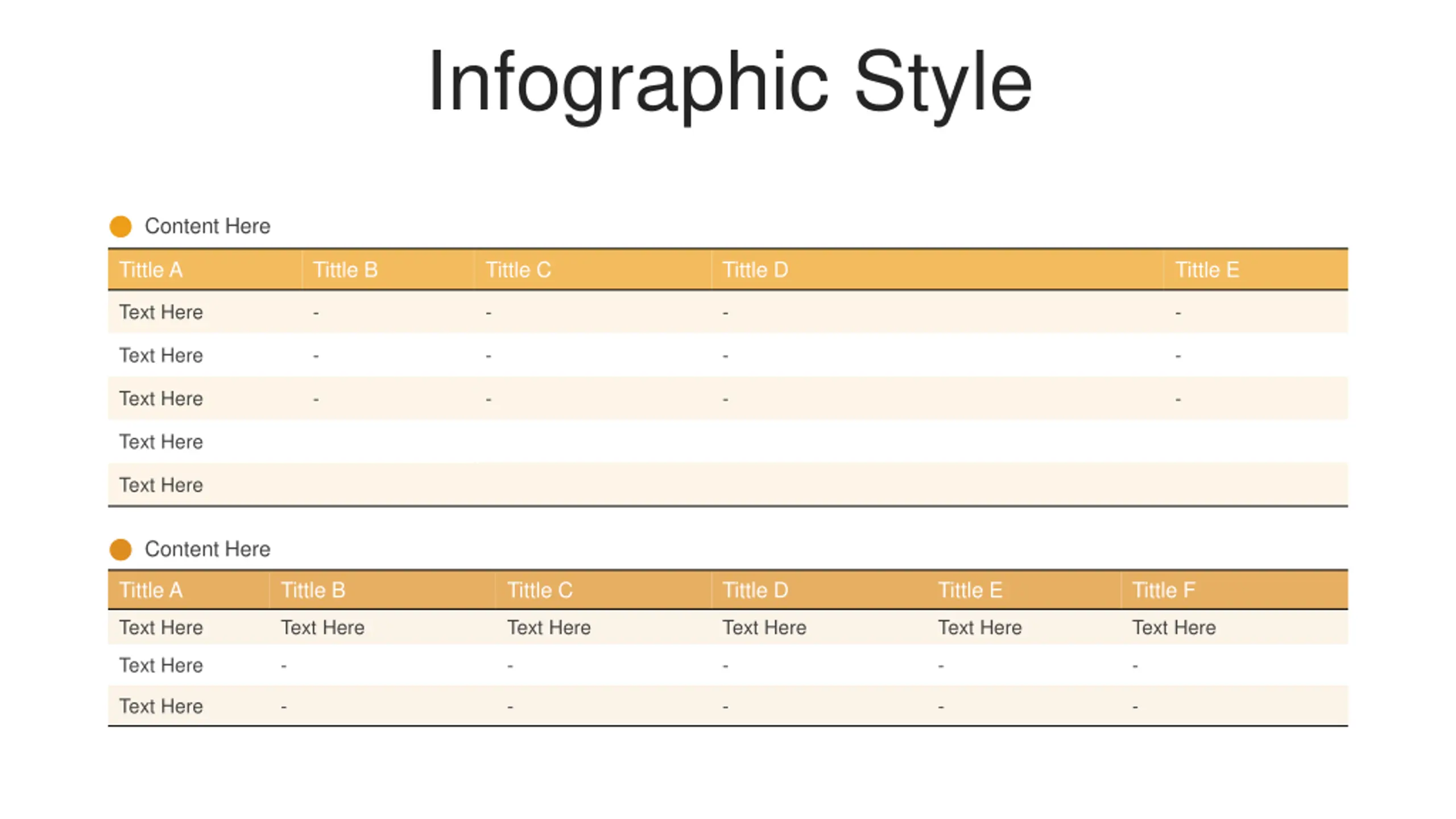1456x819 pixels.
Task: Click Tittle B header in first table
Action: pyautogui.click(x=345, y=270)
